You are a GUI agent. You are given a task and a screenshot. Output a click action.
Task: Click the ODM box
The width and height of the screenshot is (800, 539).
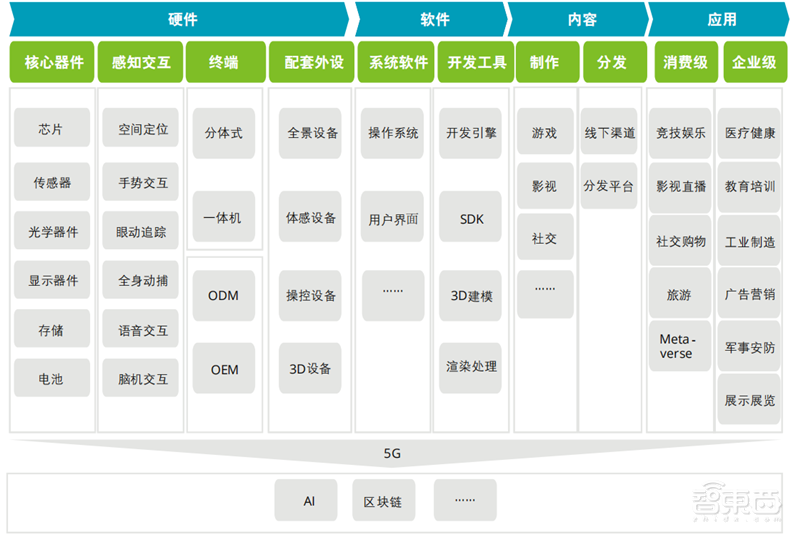pyautogui.click(x=224, y=296)
